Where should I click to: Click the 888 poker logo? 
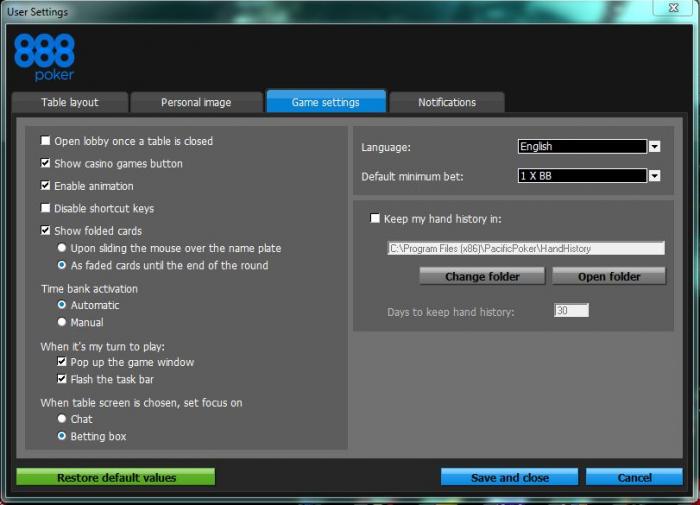44,57
